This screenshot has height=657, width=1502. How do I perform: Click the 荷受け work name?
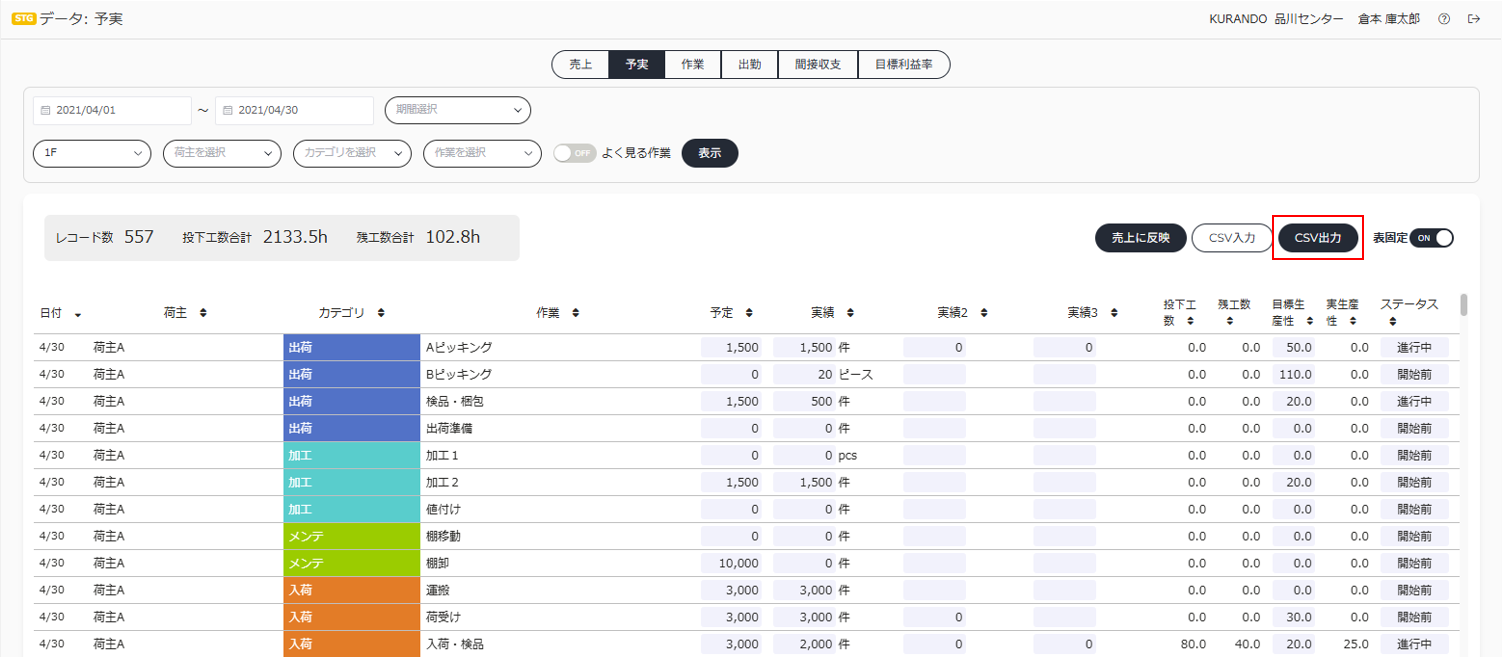pyautogui.click(x=443, y=617)
